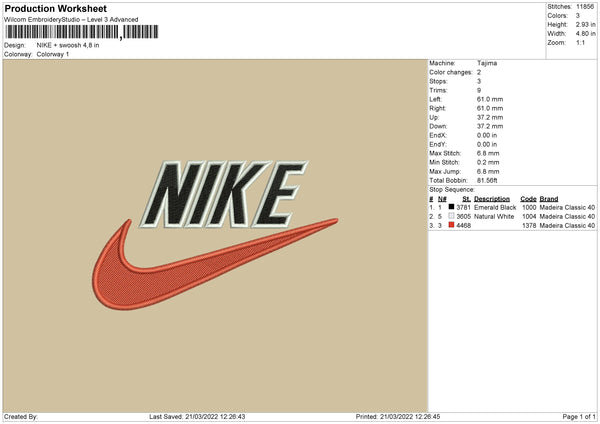Click the Page 1 of 1 footer
This screenshot has height=424, width=600.
point(579,416)
